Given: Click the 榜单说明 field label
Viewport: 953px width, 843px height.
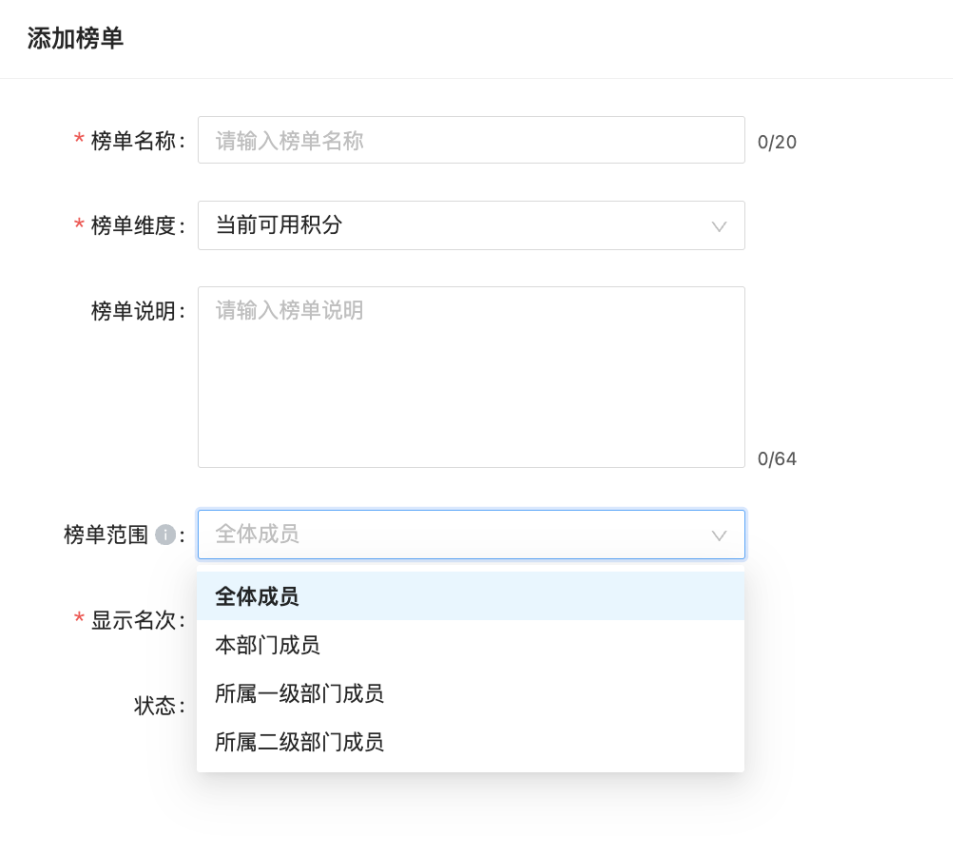Looking at the screenshot, I should coord(134,311).
